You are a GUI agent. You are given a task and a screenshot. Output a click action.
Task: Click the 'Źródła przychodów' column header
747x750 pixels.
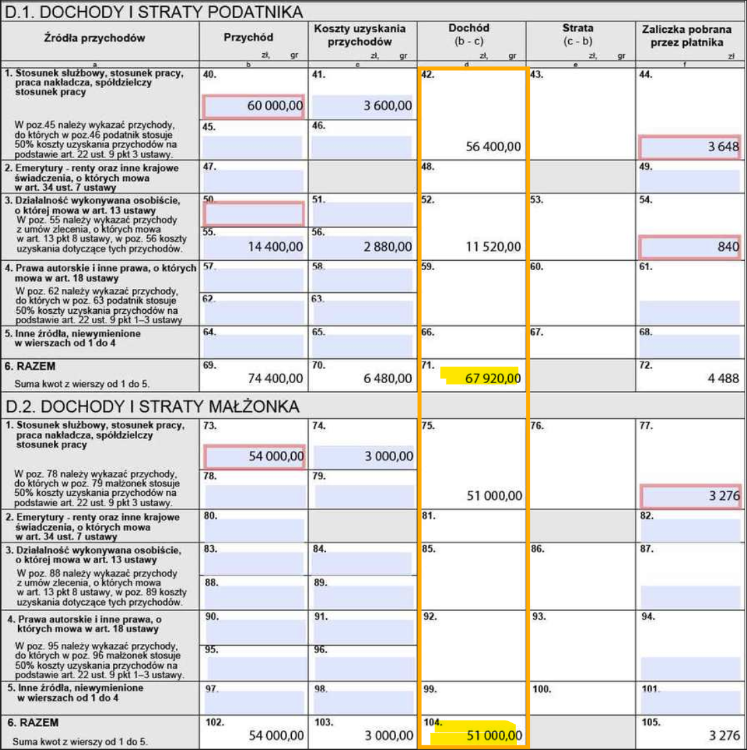coord(95,38)
